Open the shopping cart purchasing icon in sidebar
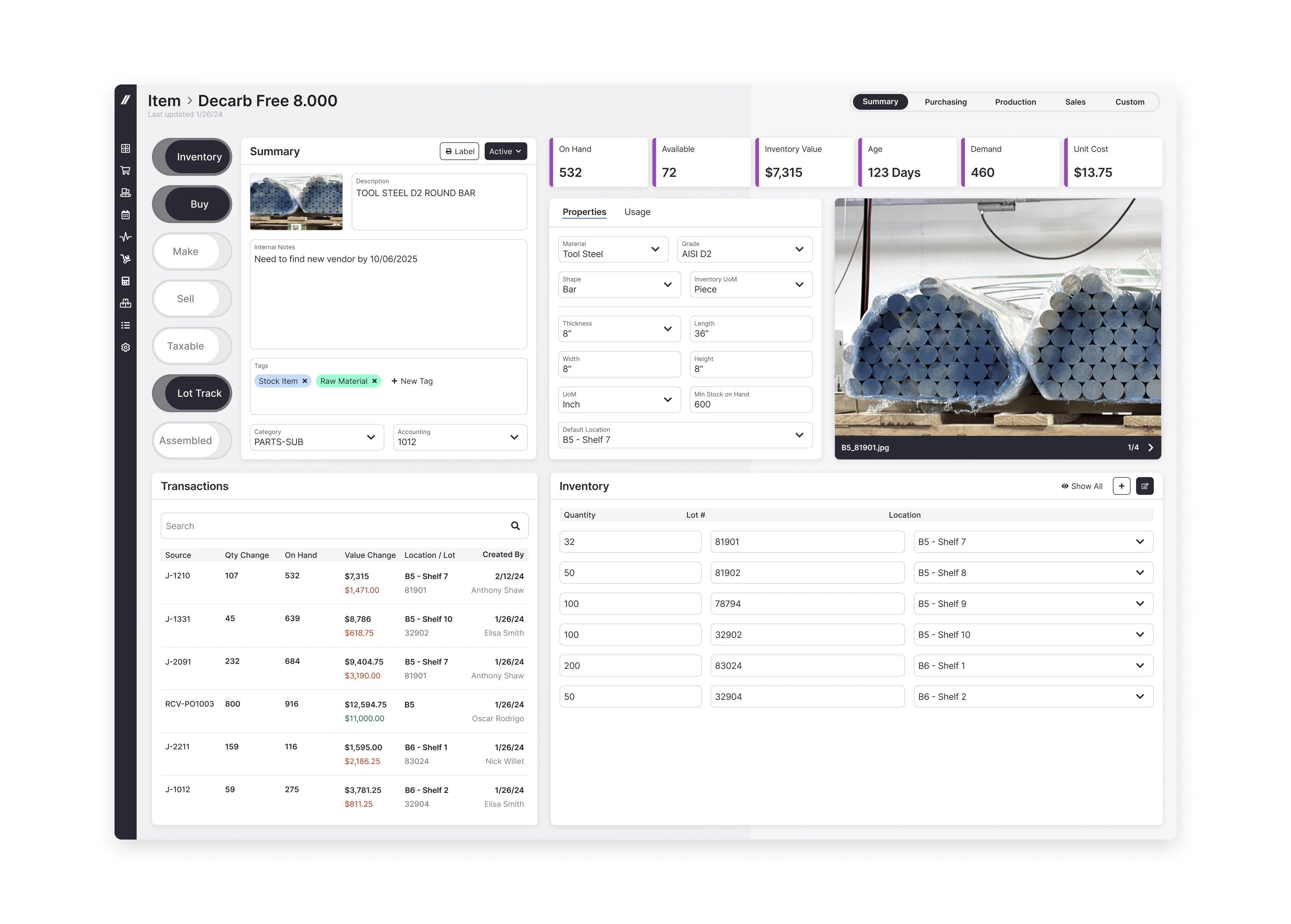This screenshot has width=1291, height=924. coord(126,170)
